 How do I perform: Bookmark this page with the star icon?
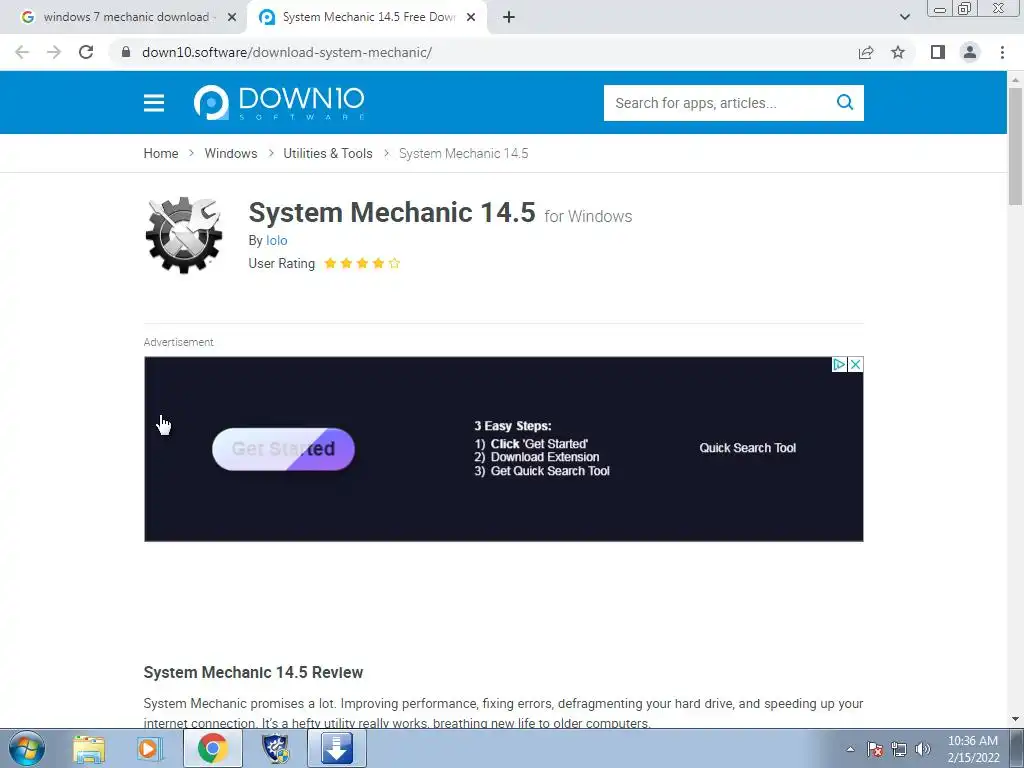pyautogui.click(x=898, y=52)
